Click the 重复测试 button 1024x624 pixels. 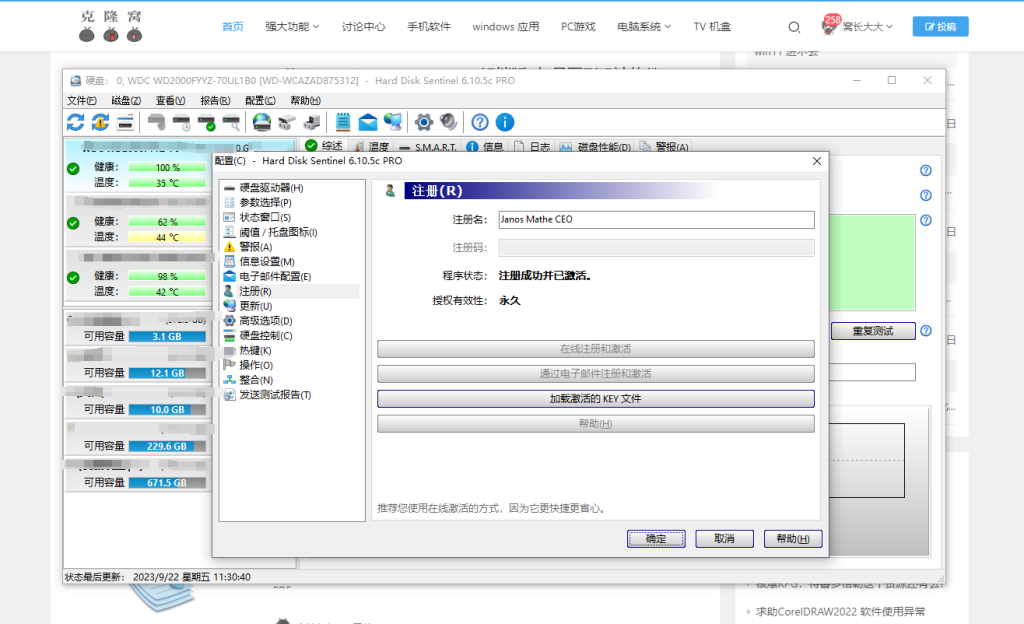coord(873,331)
